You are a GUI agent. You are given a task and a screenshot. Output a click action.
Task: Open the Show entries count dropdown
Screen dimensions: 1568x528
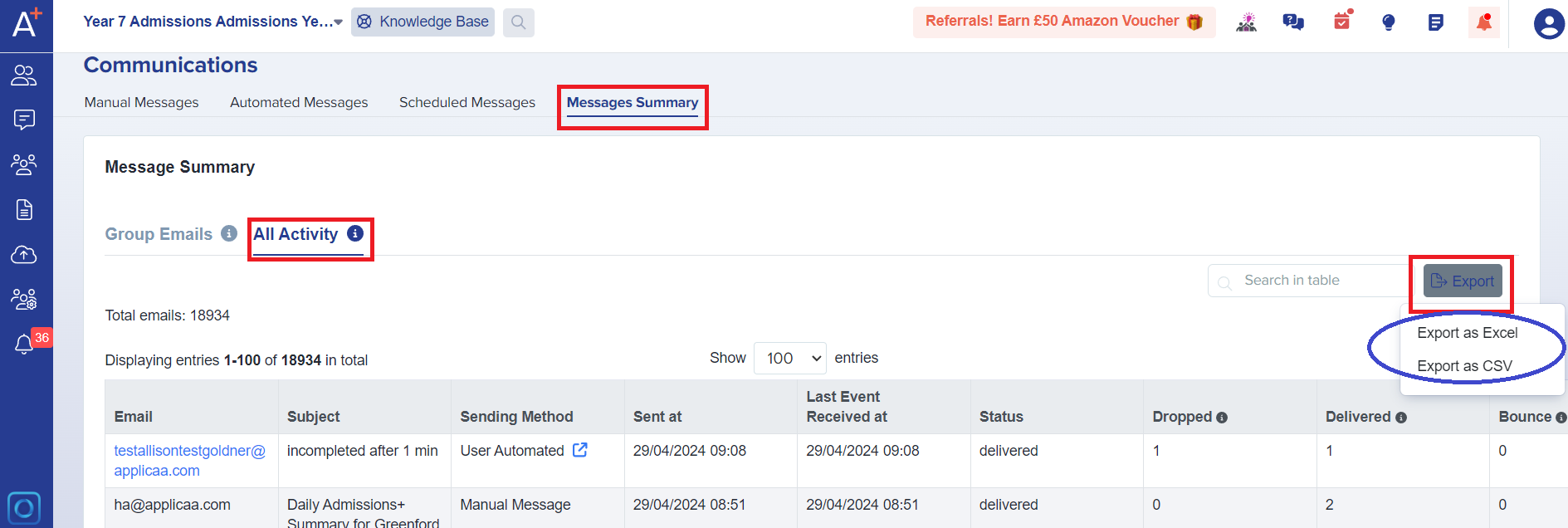tap(790, 358)
